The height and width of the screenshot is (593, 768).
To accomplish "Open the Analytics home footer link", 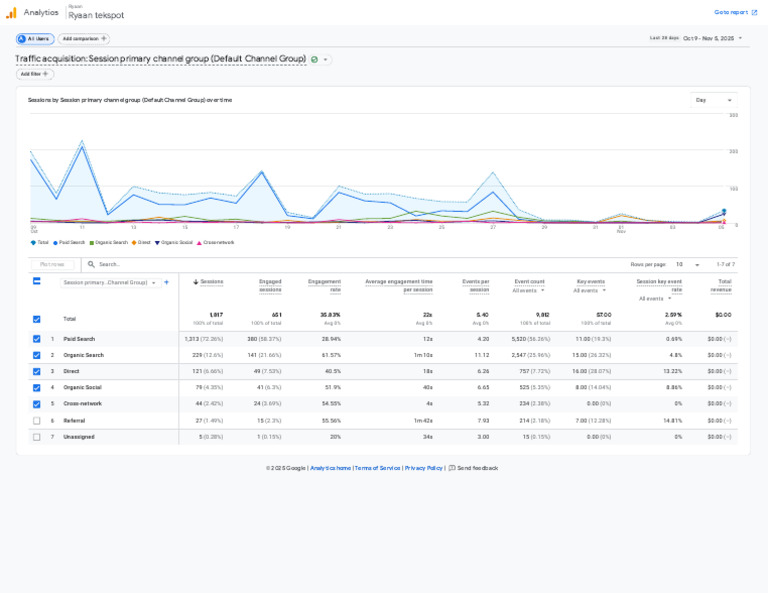I will click(x=331, y=468).
